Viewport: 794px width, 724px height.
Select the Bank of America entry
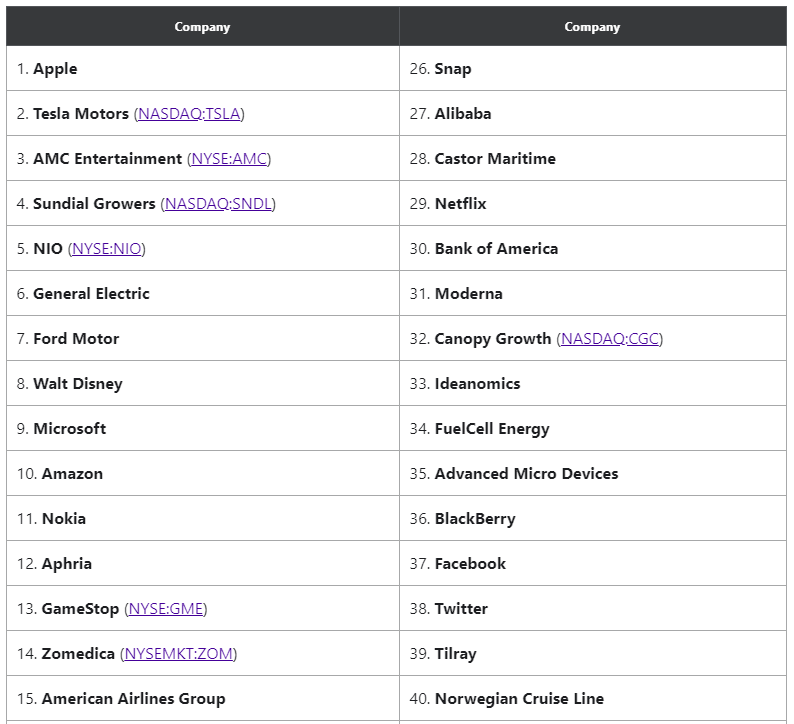[x=497, y=249]
